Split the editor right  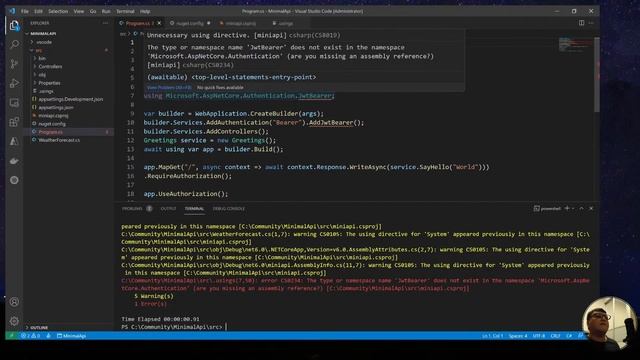tap(581, 23)
